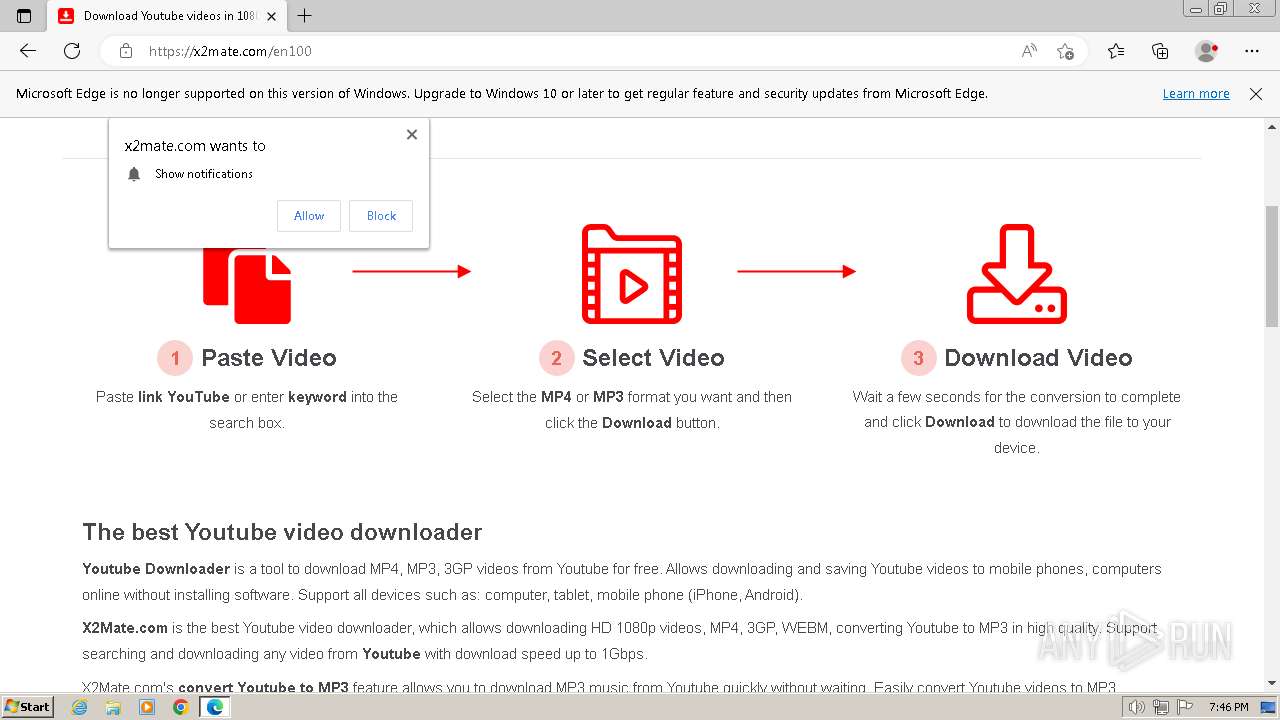Dismiss the Edge unsupported notice
Viewport: 1280px width, 720px height.
tap(1256, 93)
